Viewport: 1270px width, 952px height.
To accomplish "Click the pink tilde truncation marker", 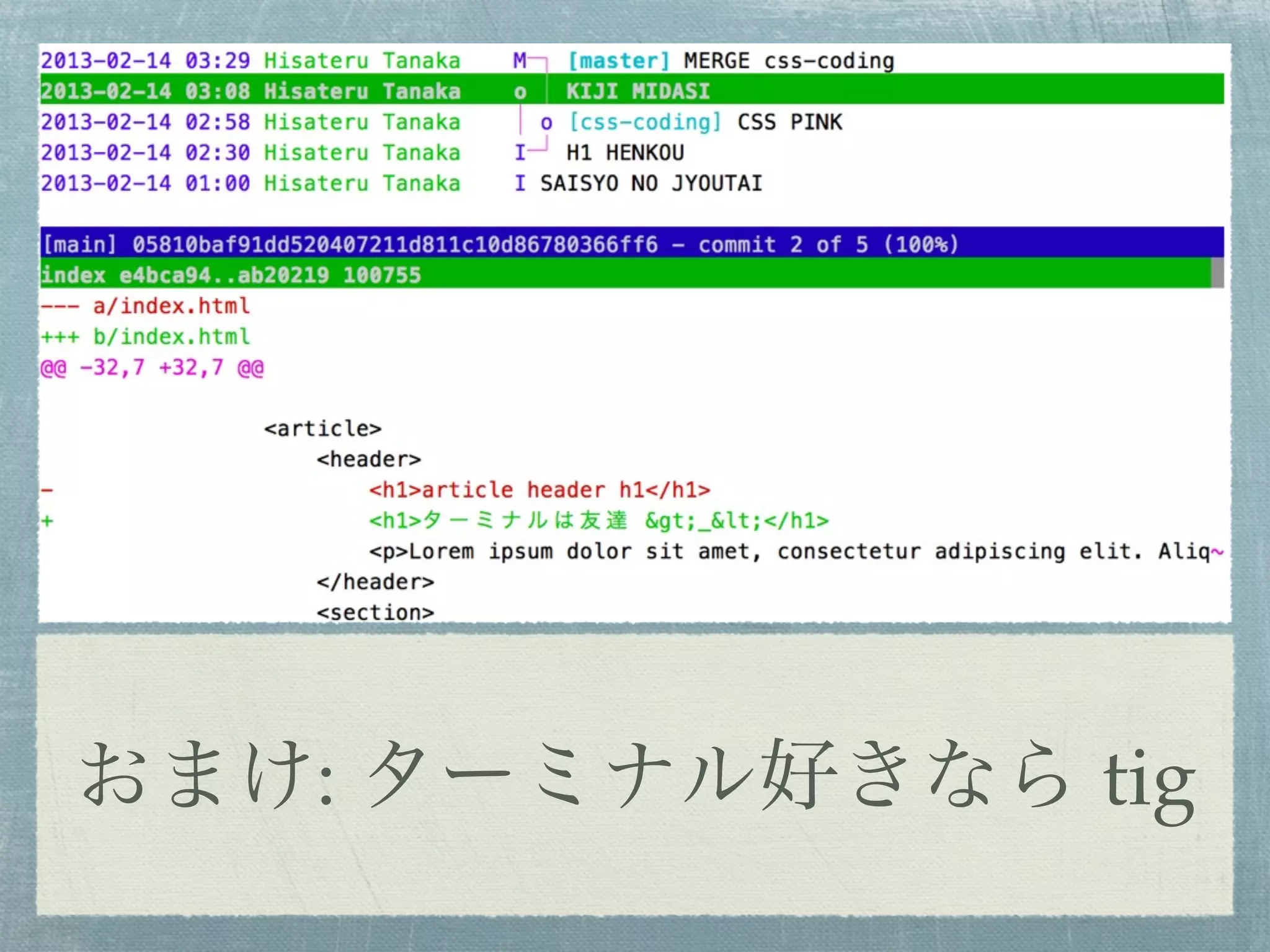I will (1217, 551).
